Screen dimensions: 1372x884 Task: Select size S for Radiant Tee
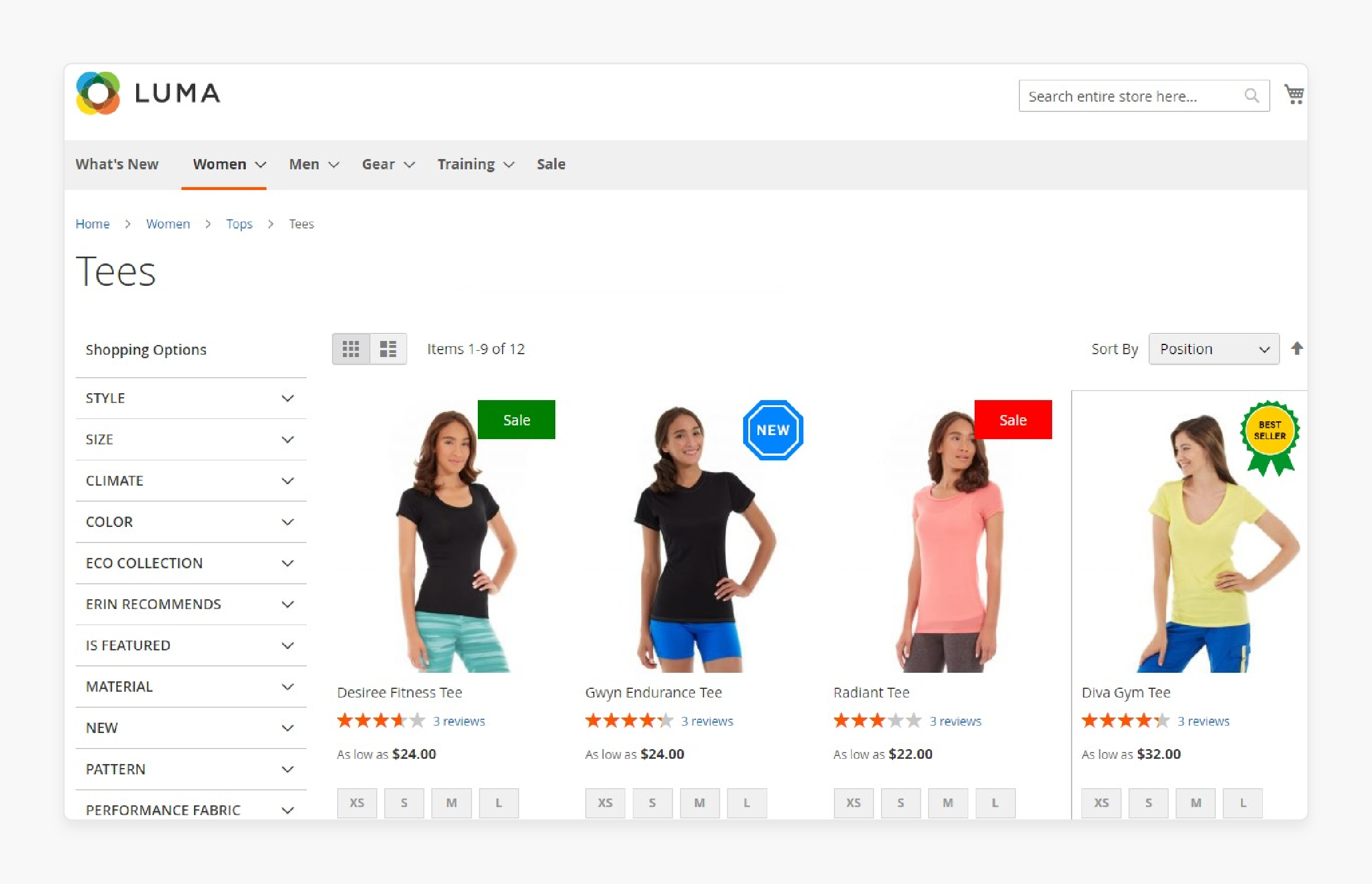[x=901, y=803]
